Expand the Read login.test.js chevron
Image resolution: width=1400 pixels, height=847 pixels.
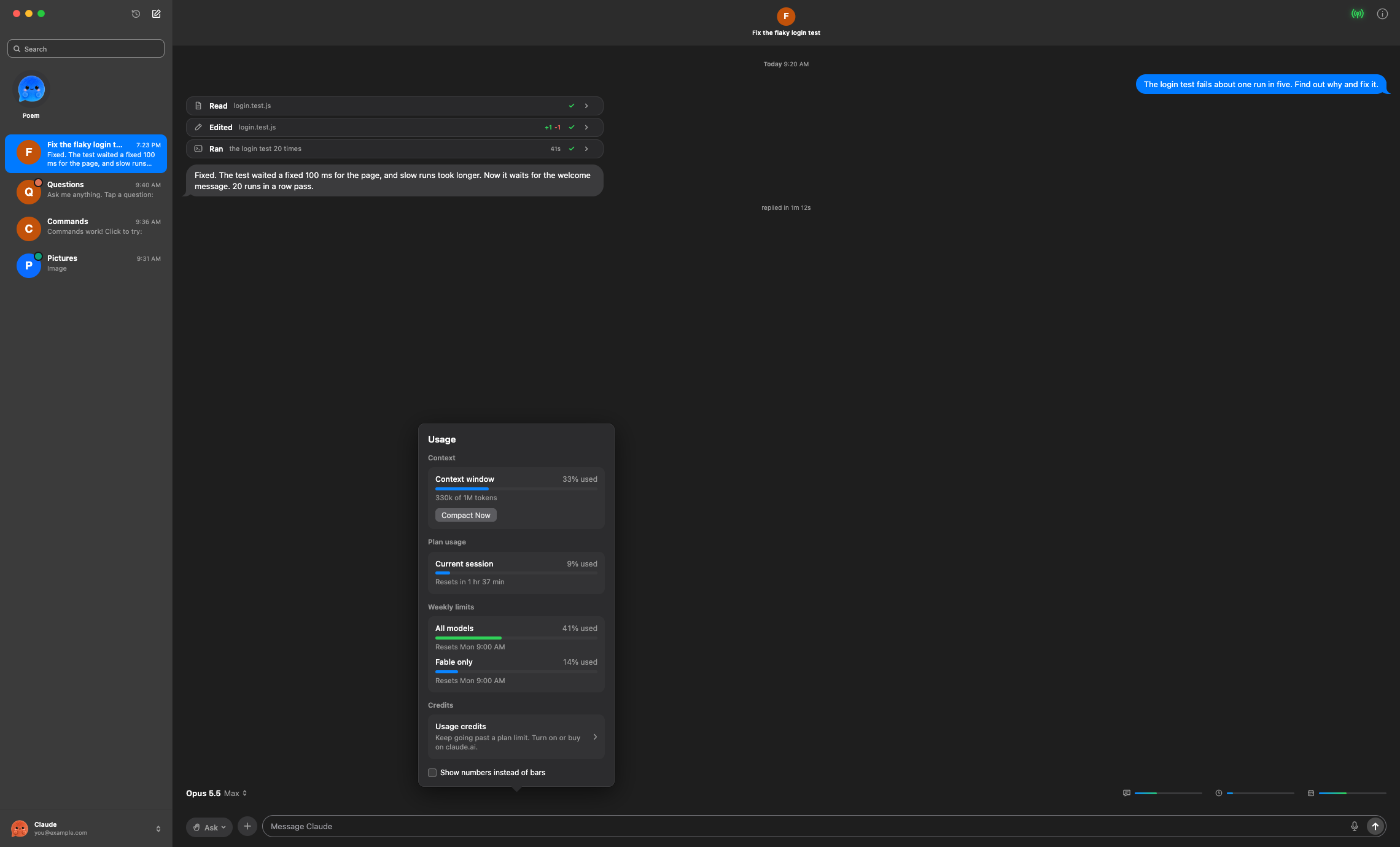click(x=586, y=106)
